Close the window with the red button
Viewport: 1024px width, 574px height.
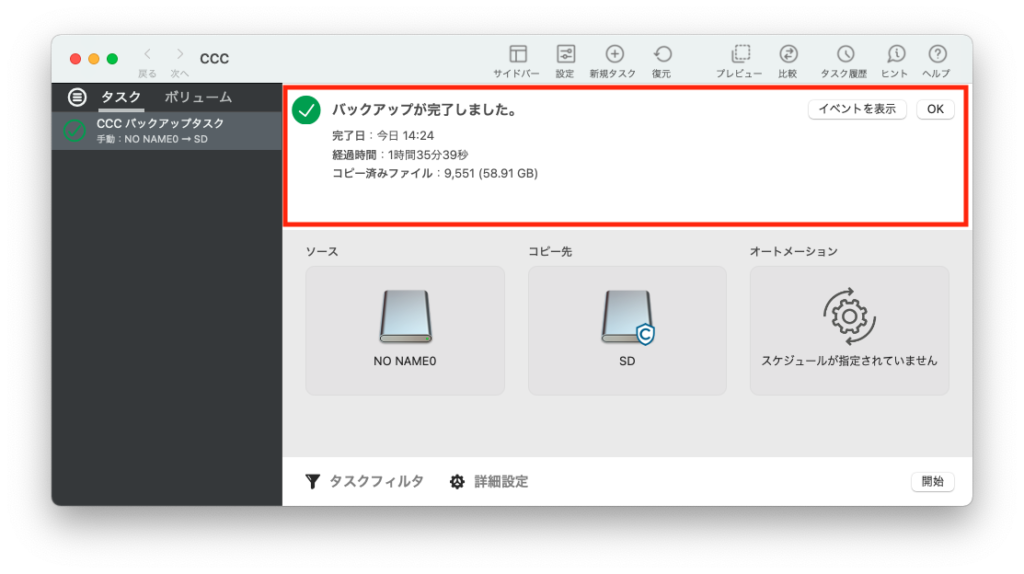pos(75,59)
